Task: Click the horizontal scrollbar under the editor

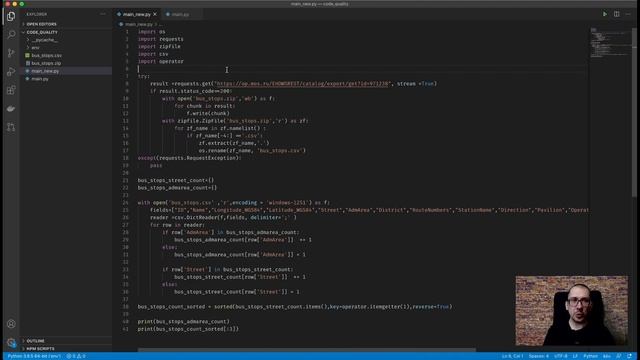Action: coord(307,350)
